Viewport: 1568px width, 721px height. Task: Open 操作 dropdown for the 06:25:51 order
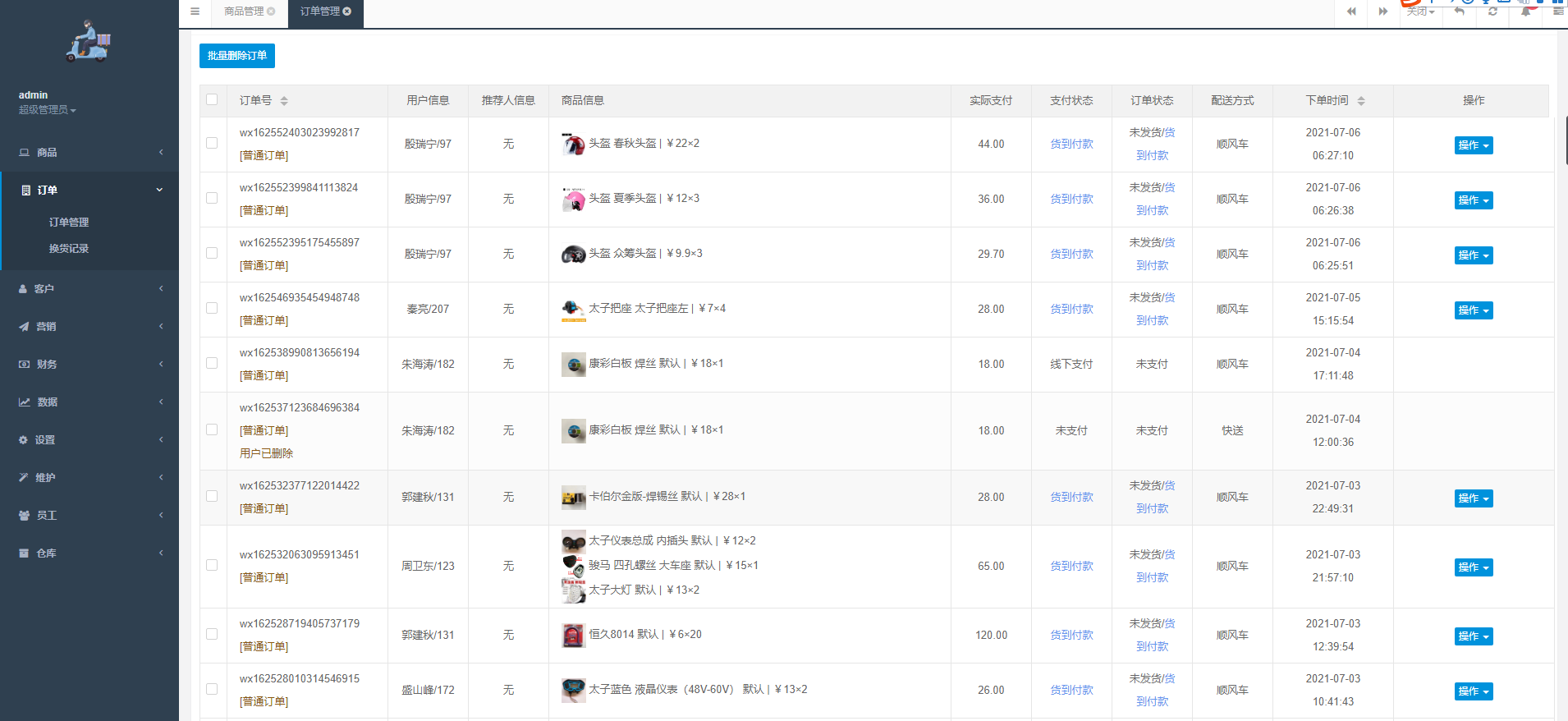coord(1474,255)
